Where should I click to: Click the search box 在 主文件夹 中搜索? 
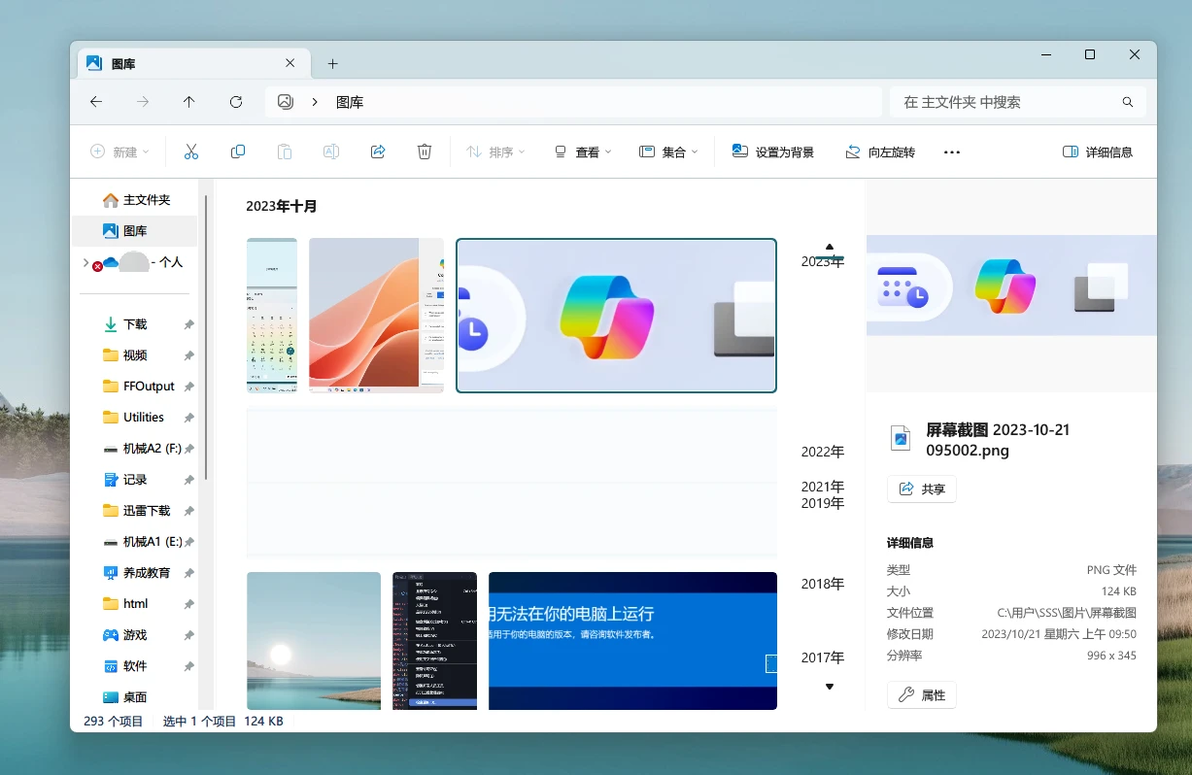(x=1017, y=102)
